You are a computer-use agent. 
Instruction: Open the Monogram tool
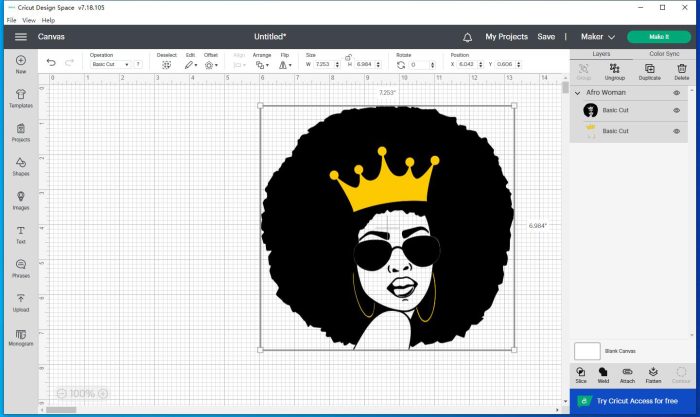click(x=21, y=338)
